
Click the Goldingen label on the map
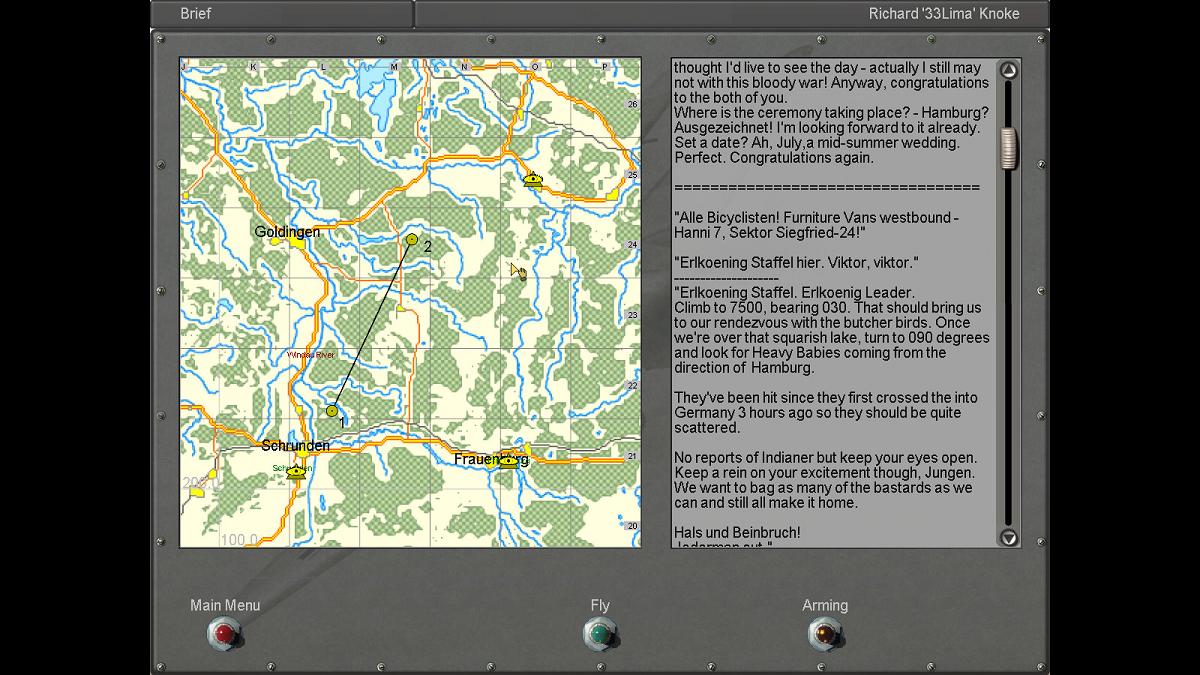coord(287,231)
